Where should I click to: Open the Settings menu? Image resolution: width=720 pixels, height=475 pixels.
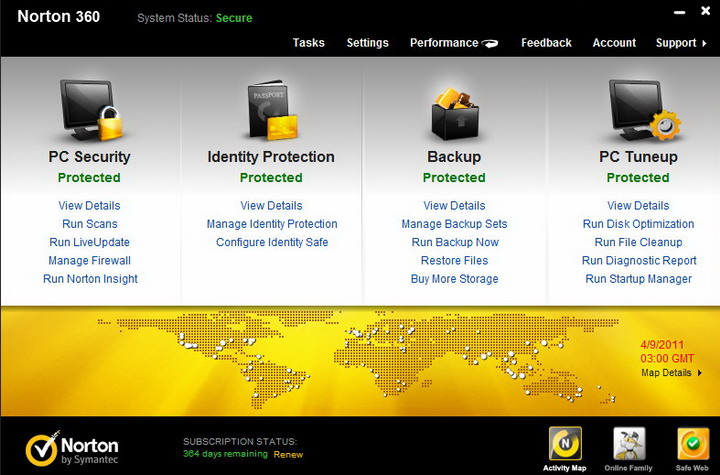[x=367, y=43]
